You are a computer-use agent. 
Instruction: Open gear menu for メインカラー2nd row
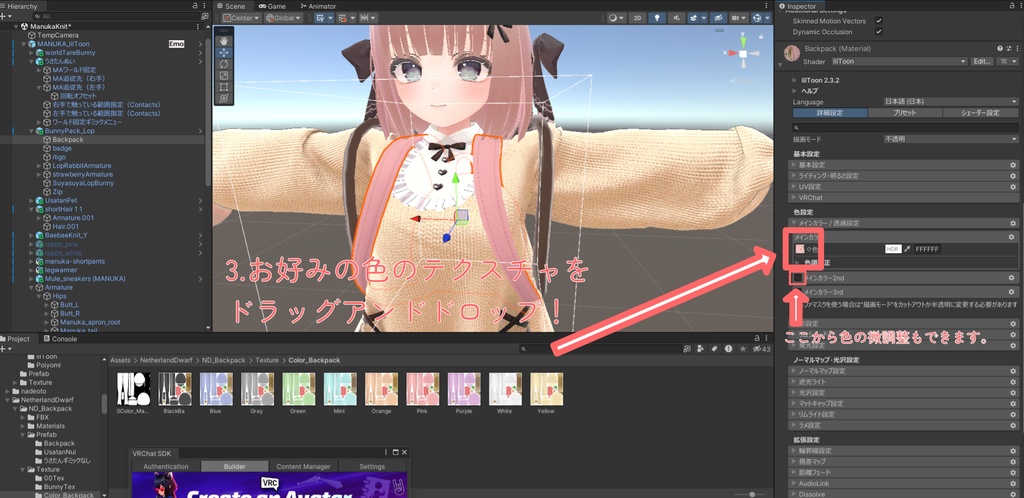coord(1012,278)
